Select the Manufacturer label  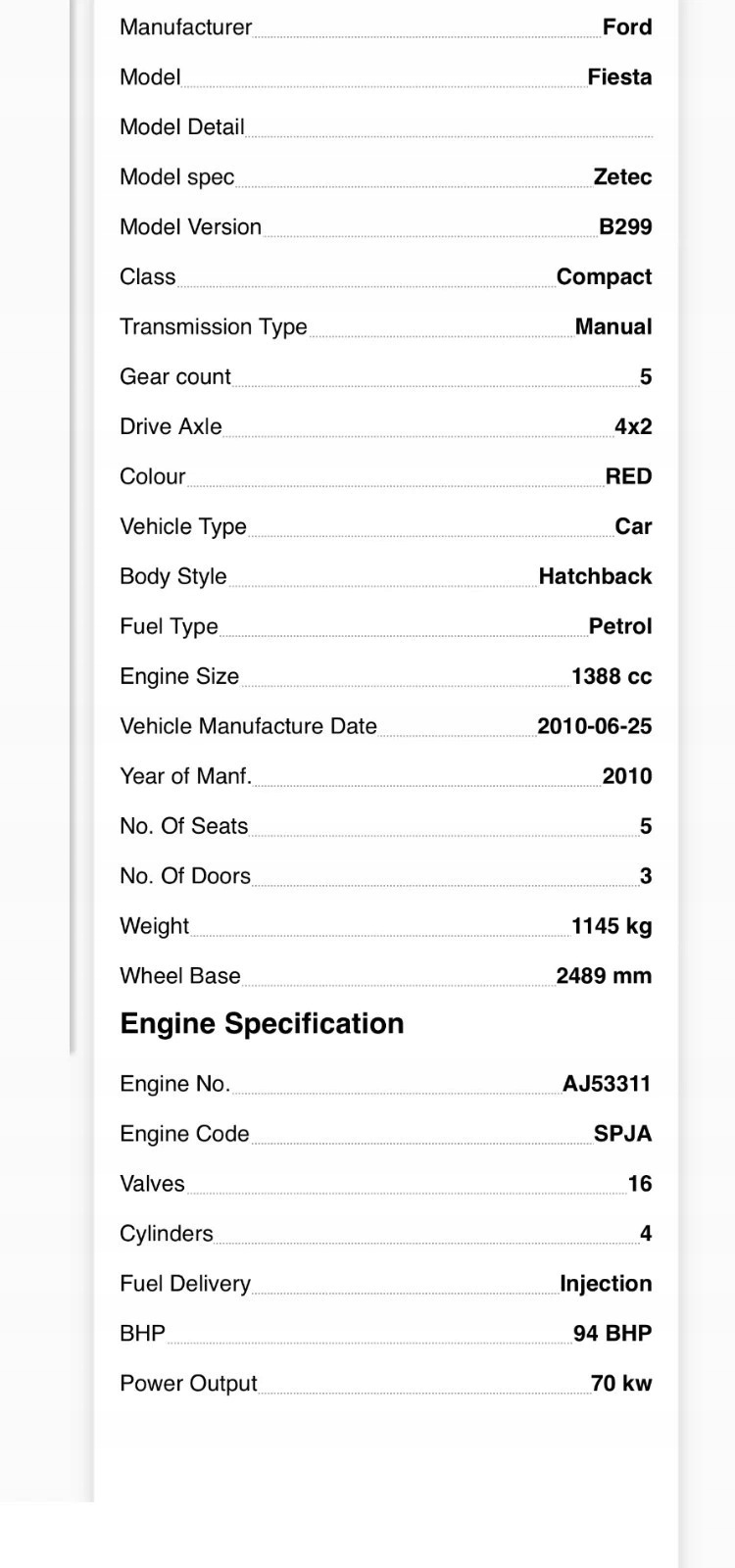pyautogui.click(x=185, y=27)
